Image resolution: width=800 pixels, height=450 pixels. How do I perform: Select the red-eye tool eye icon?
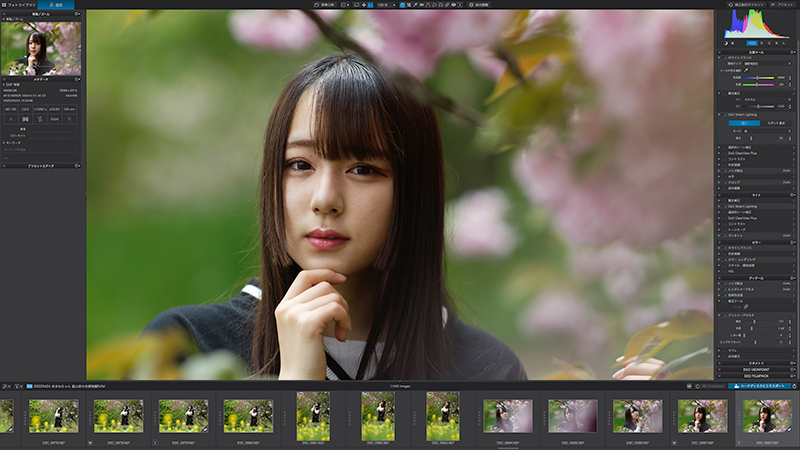(x=453, y=5)
